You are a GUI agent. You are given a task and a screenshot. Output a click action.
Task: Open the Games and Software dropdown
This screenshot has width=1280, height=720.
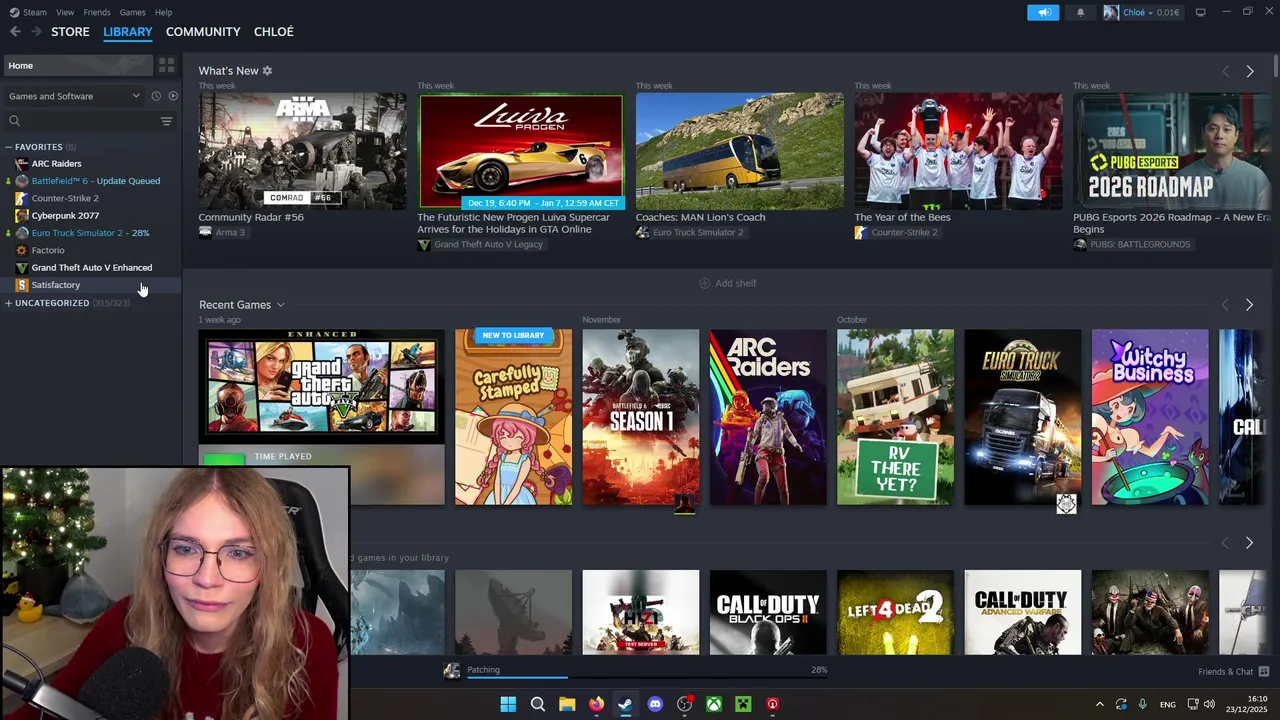pos(74,96)
